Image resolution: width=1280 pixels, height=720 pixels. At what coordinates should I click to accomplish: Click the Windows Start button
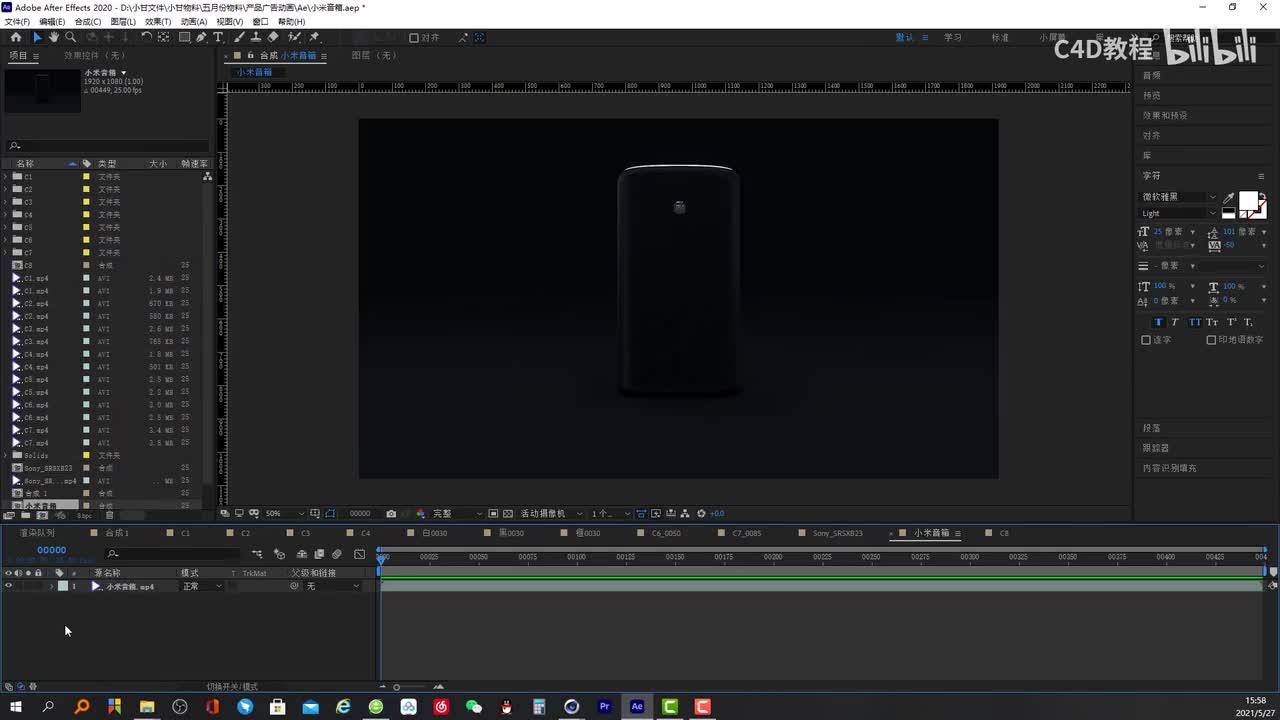pyautogui.click(x=16, y=706)
